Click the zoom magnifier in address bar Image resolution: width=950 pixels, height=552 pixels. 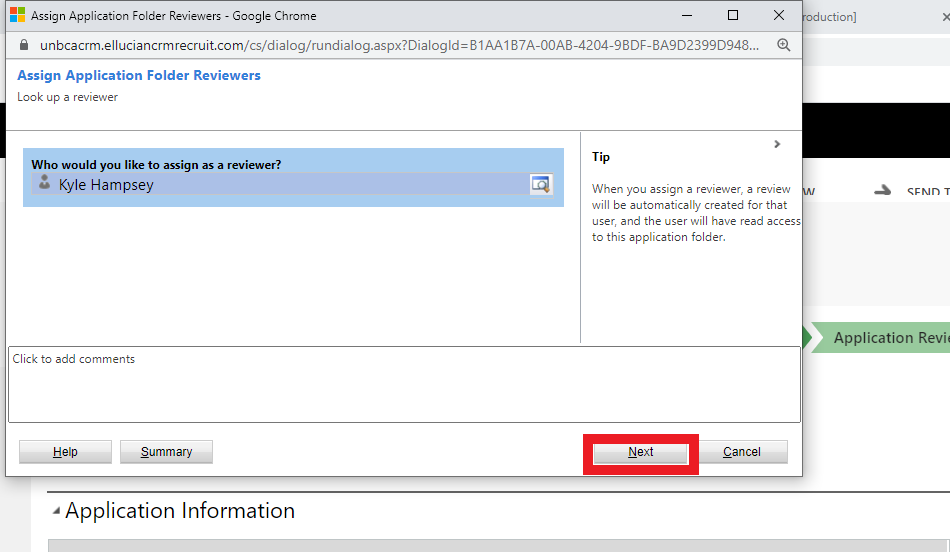(x=783, y=46)
